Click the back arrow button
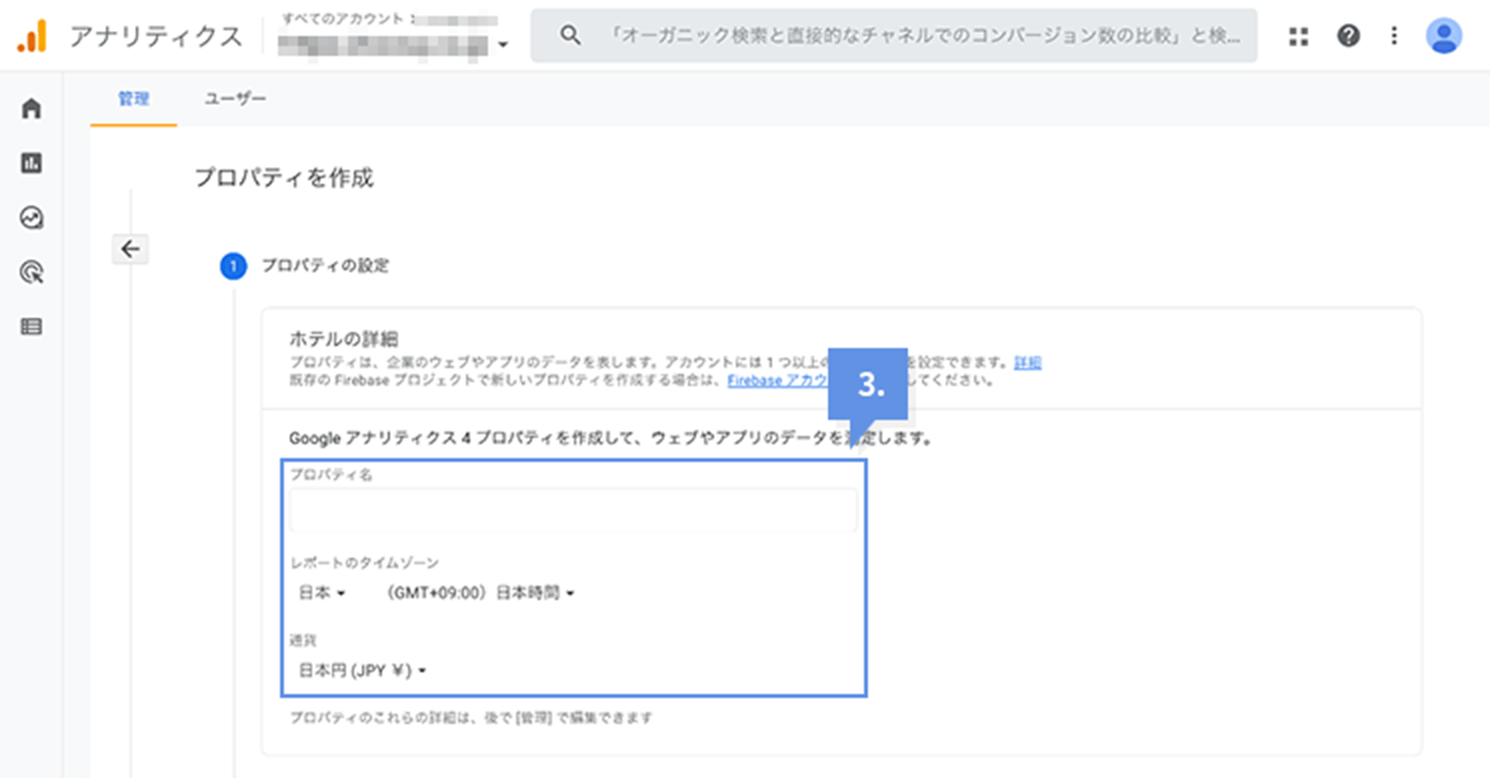 pos(130,249)
